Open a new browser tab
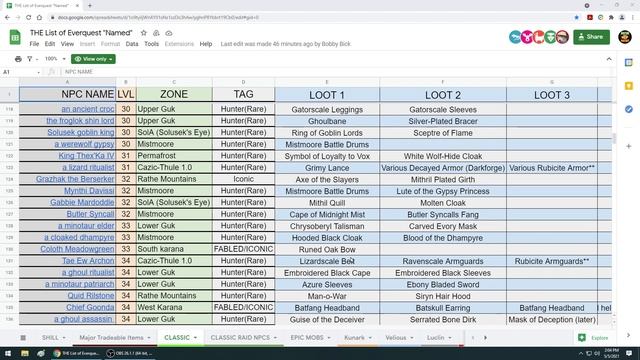640x360 pixels. [90, 6]
